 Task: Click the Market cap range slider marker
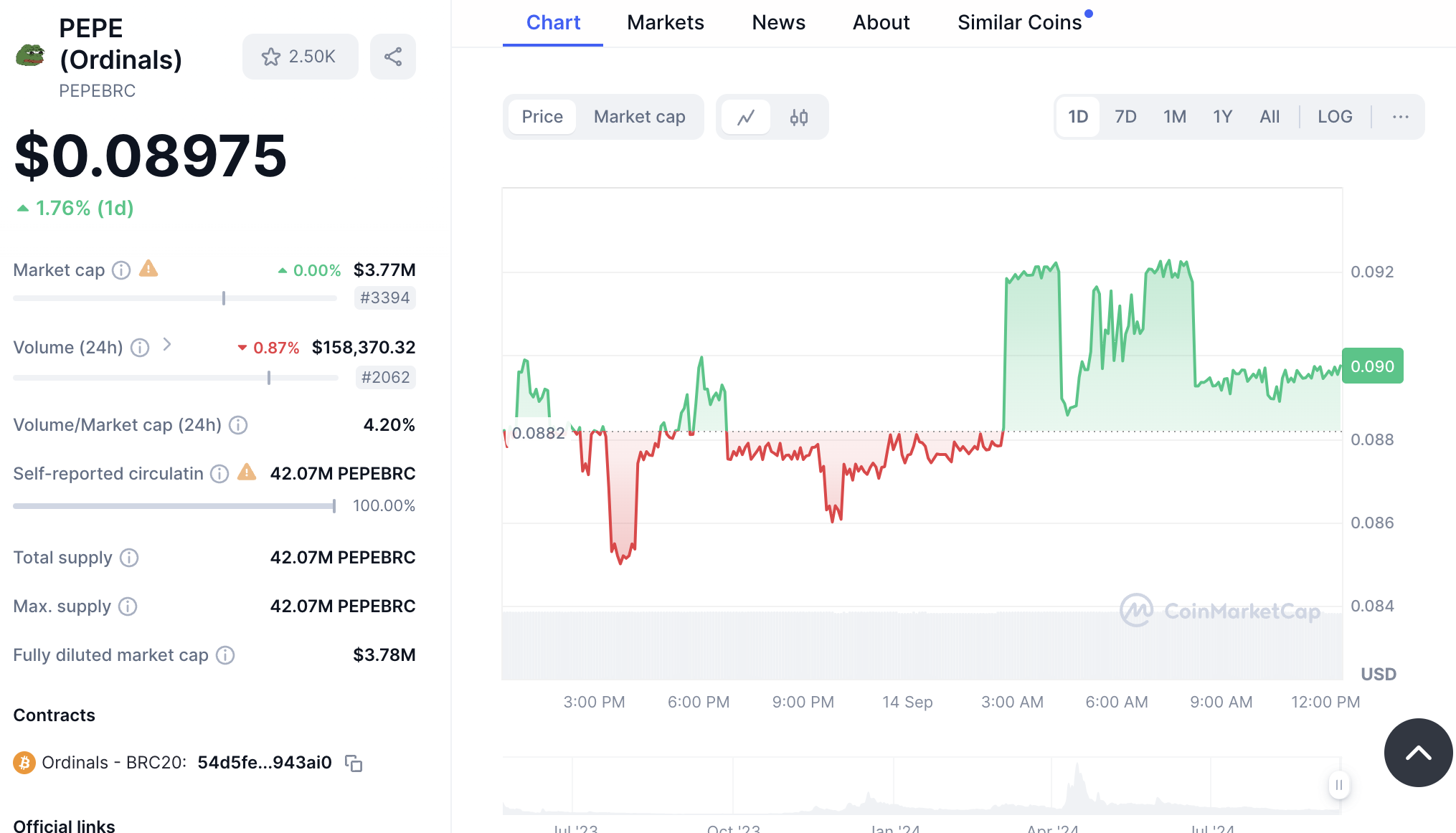coord(224,298)
